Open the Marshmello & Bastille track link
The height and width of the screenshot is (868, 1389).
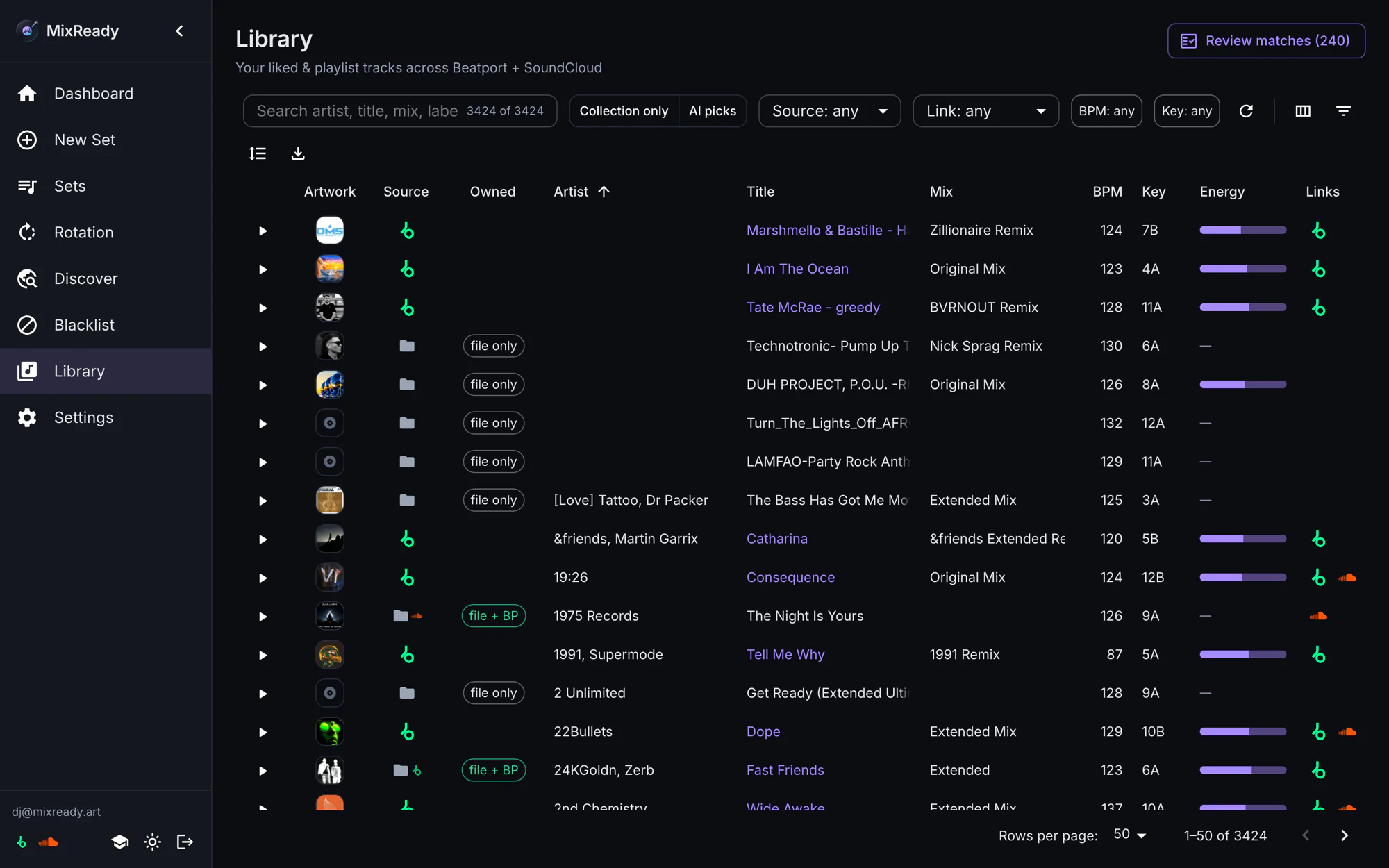click(x=827, y=231)
